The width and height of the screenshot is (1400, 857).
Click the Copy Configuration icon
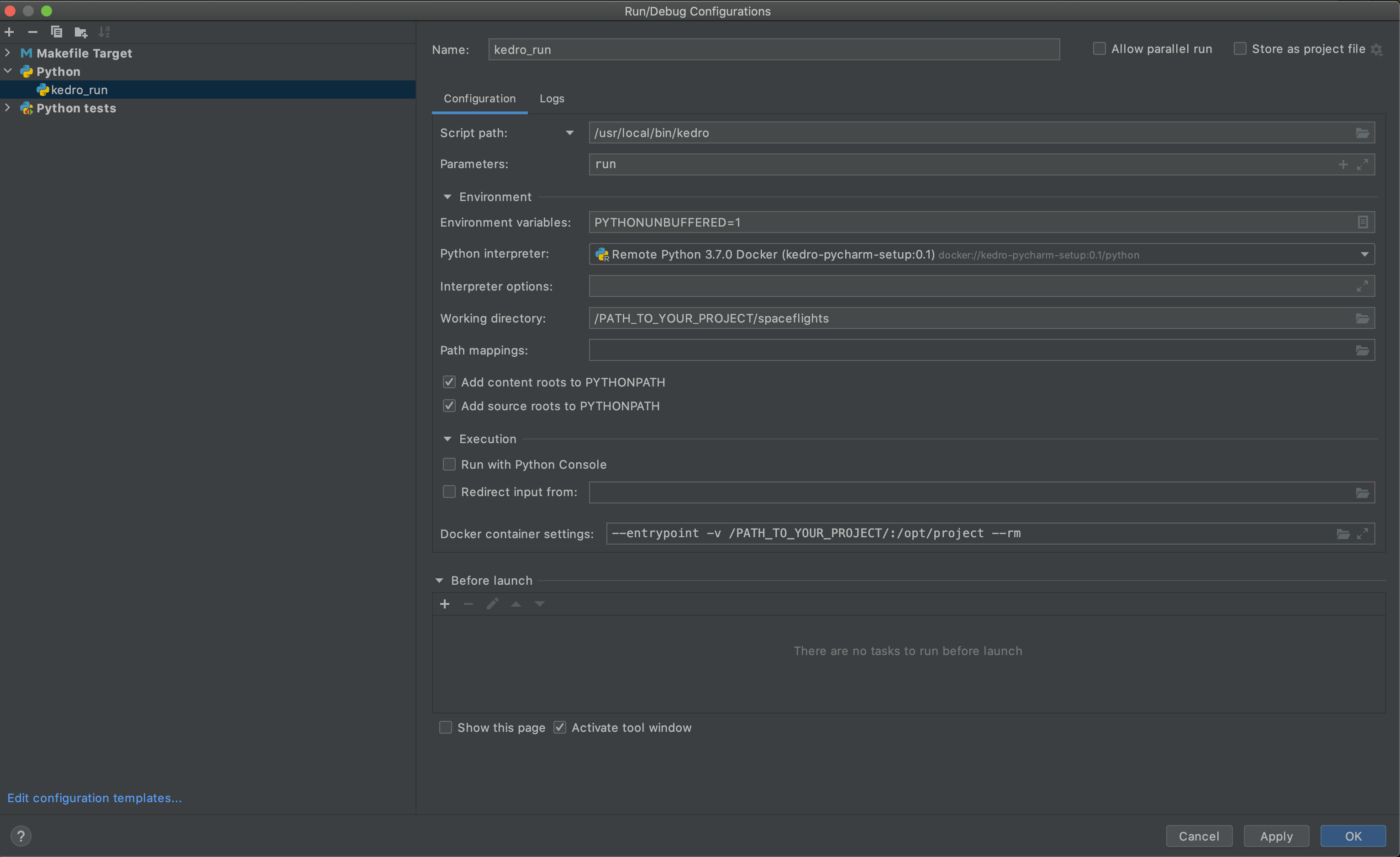tap(56, 32)
